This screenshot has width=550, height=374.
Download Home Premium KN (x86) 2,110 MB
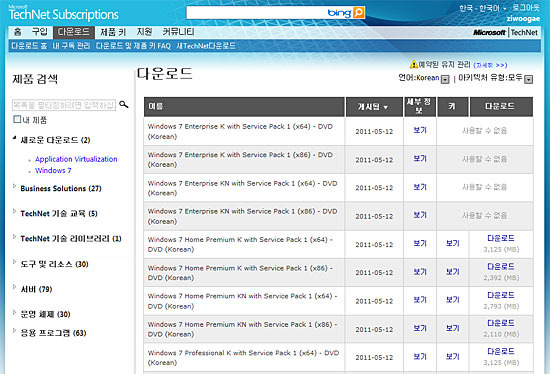[x=501, y=323]
